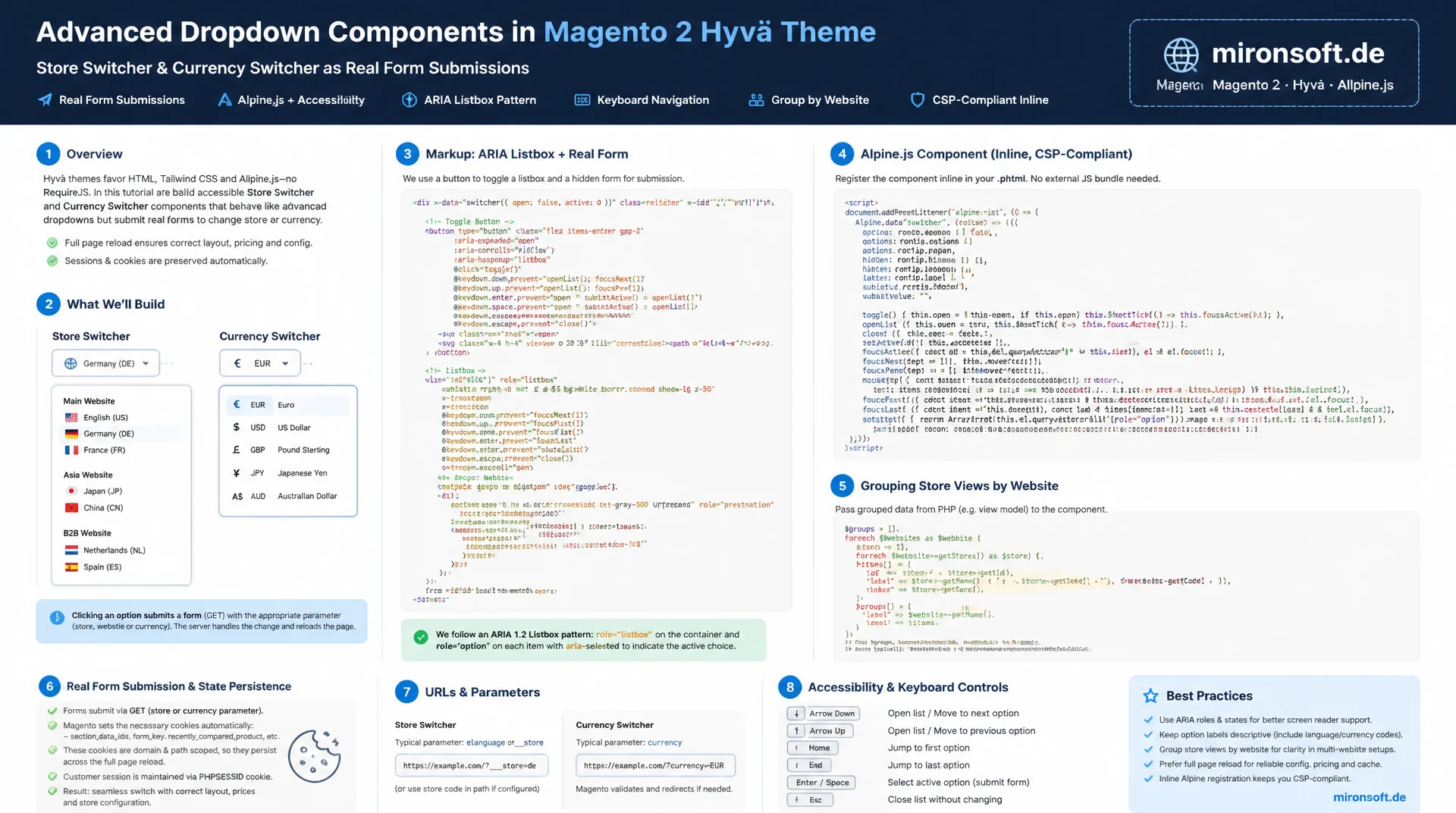Click the Esc key button
The image size is (1456, 813).
810,800
